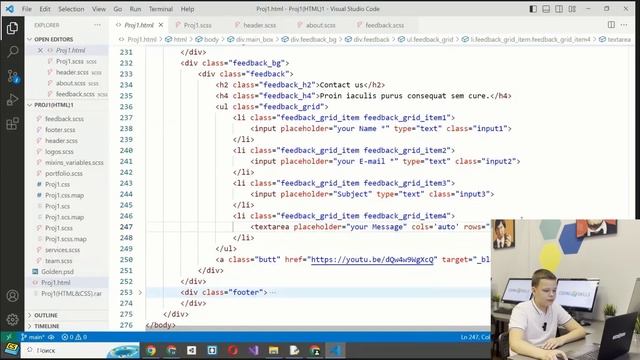Viewport: 640px width, 360px height.
Task: Open the Explorer view in activity bar
Action: (x=12, y=28)
